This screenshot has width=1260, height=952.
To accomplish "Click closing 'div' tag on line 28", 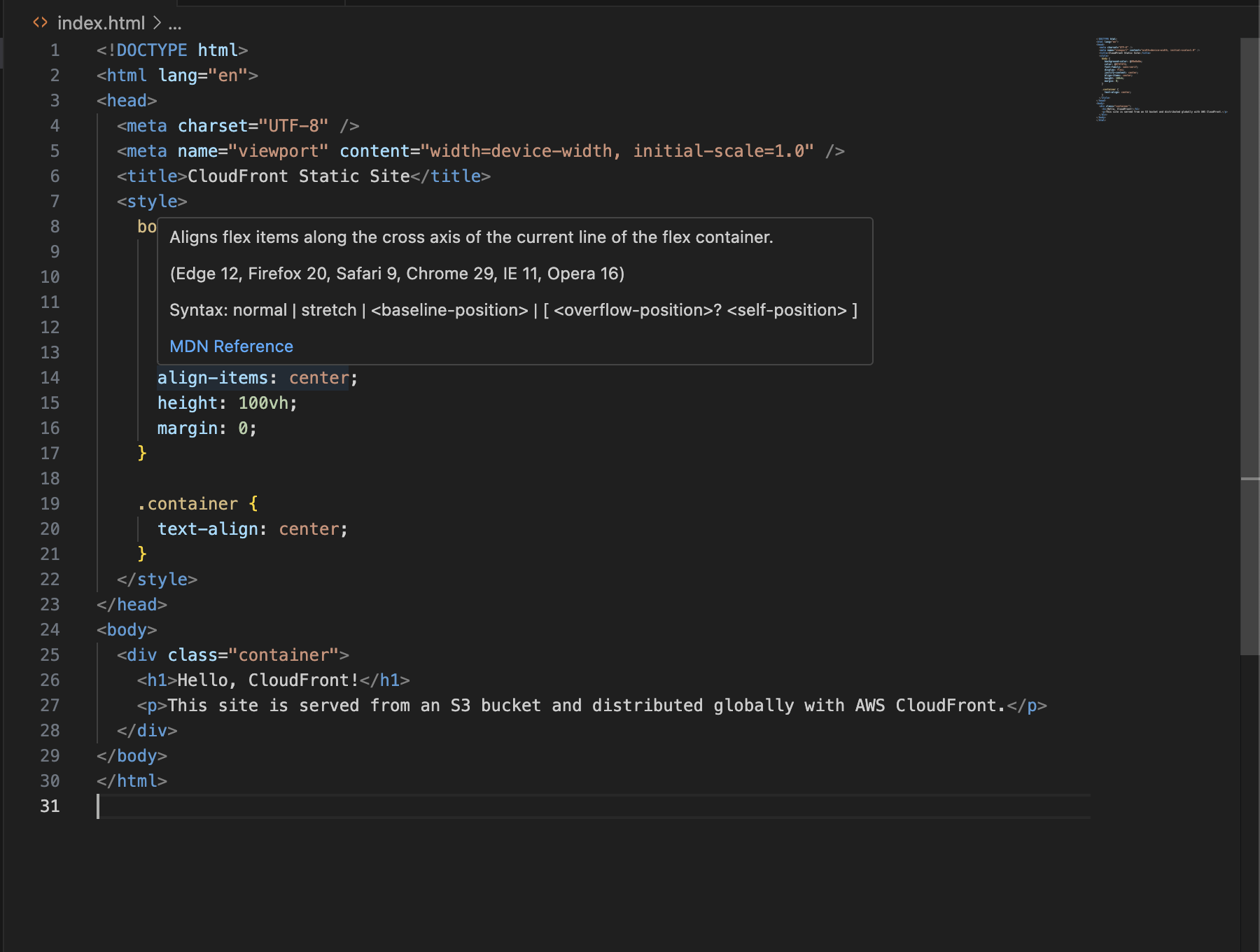I will tap(147, 731).
